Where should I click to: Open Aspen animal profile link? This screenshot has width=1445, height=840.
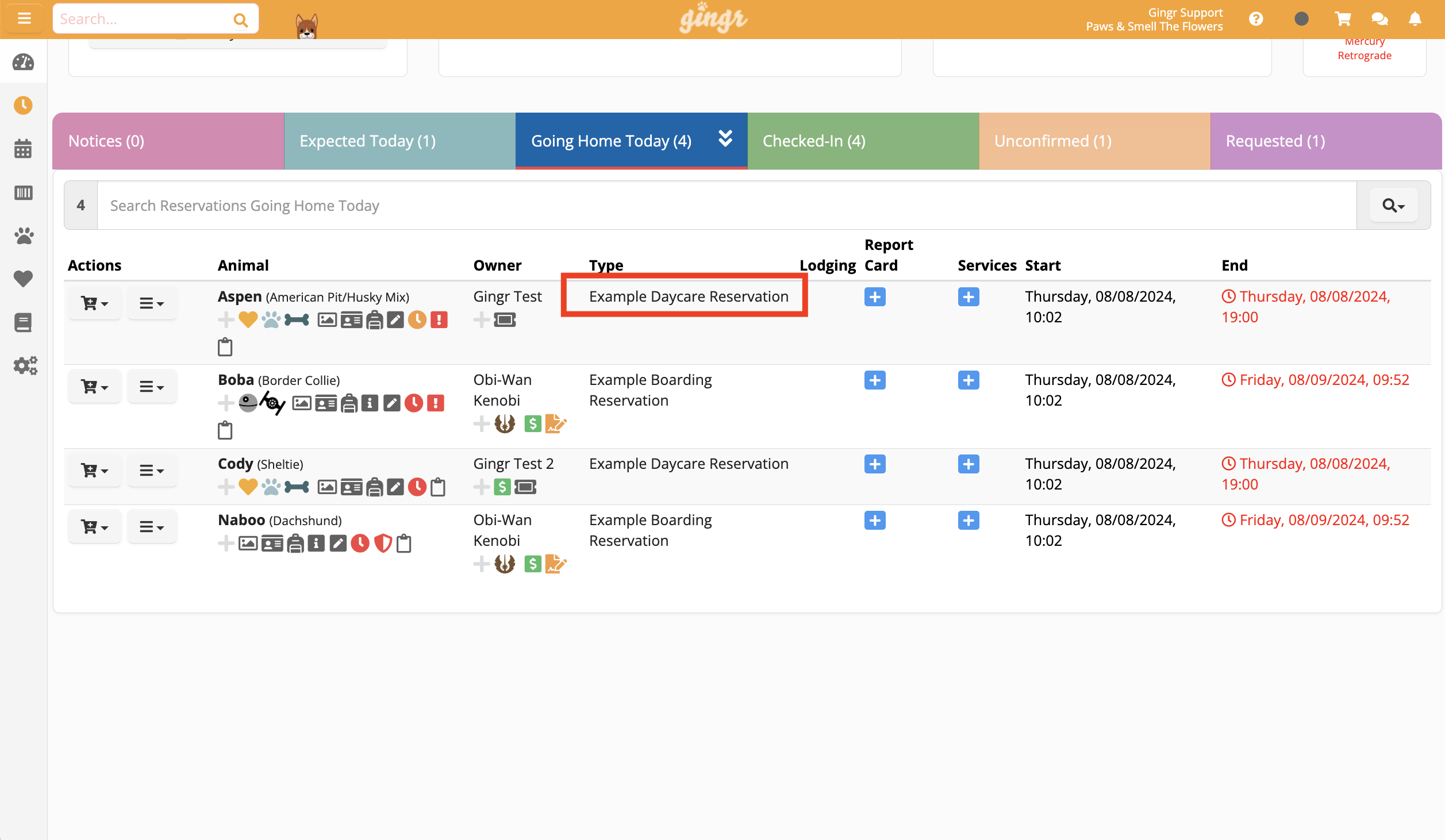pos(240,296)
